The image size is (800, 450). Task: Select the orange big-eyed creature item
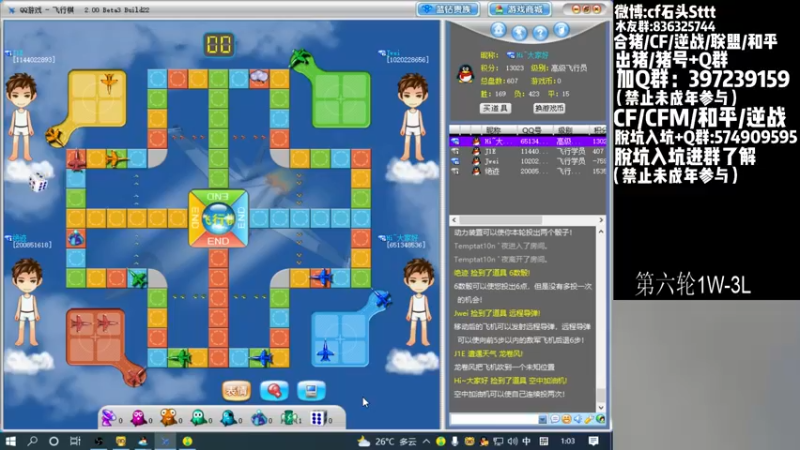[168, 418]
